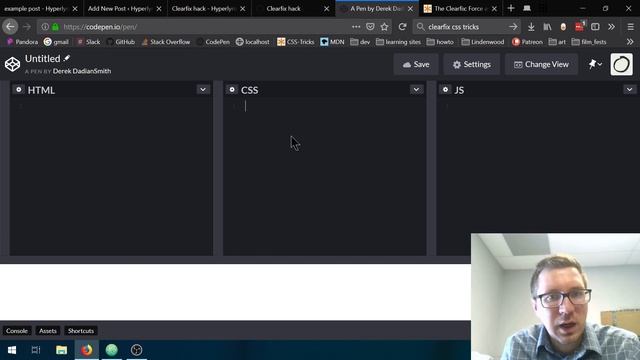Screen dimensions: 640x360
Task: Expand the CSS panel dropdown arrow
Action: pos(416,89)
